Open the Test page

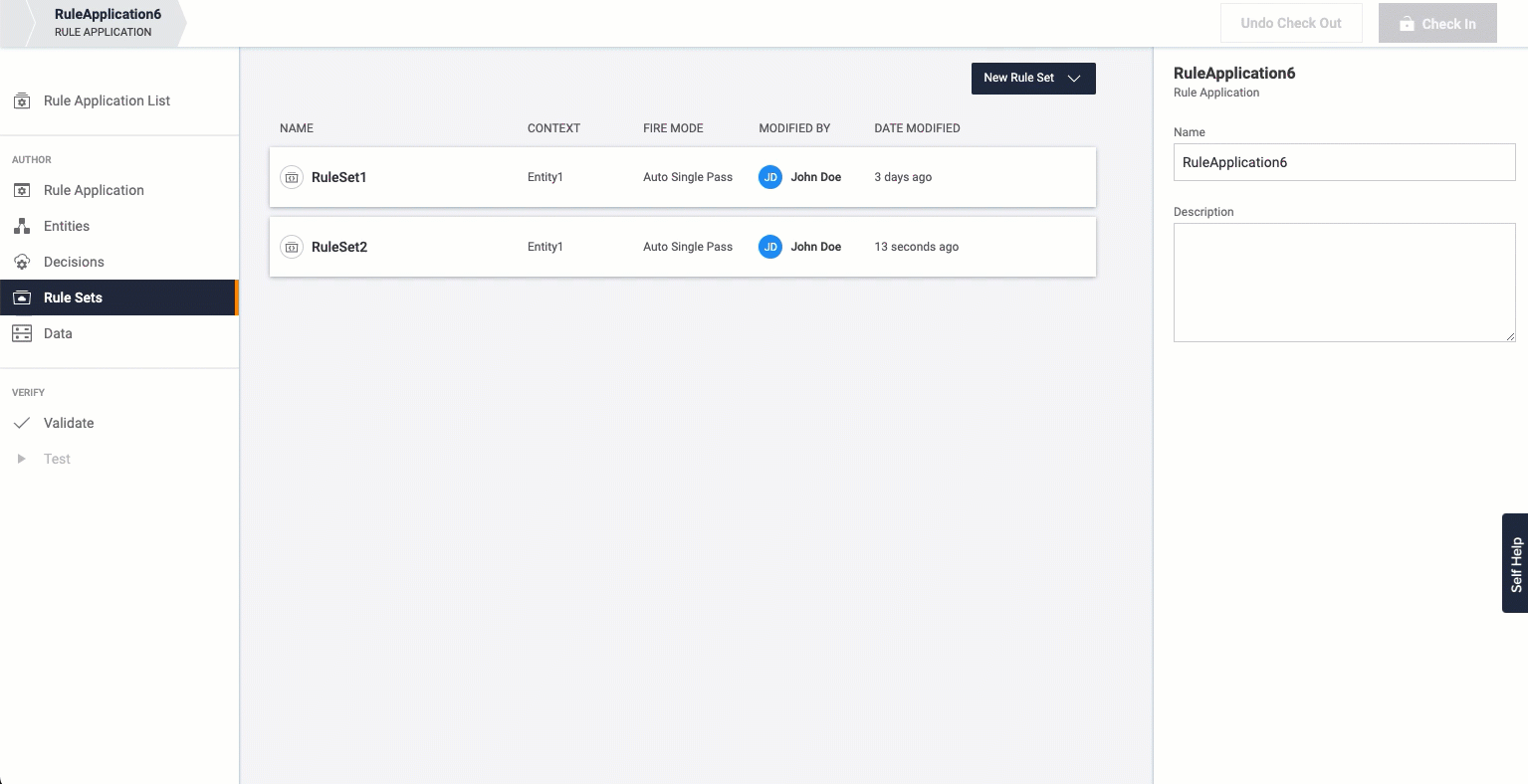tap(57, 459)
